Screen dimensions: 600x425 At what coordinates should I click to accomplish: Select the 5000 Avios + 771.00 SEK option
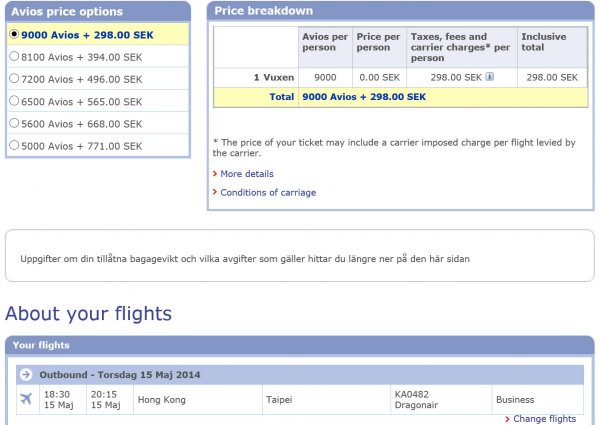click(14, 146)
